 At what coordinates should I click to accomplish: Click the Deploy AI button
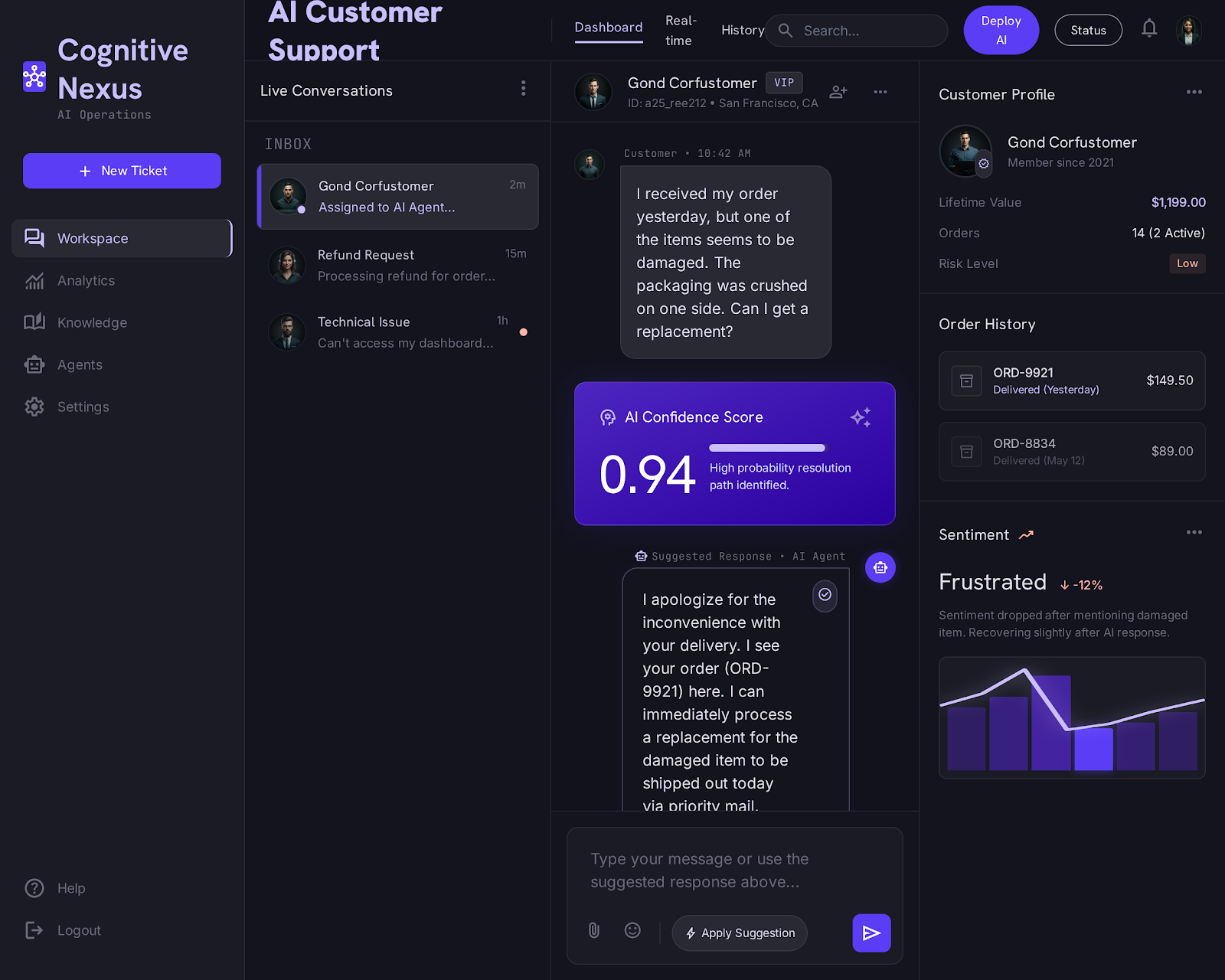click(x=1001, y=31)
